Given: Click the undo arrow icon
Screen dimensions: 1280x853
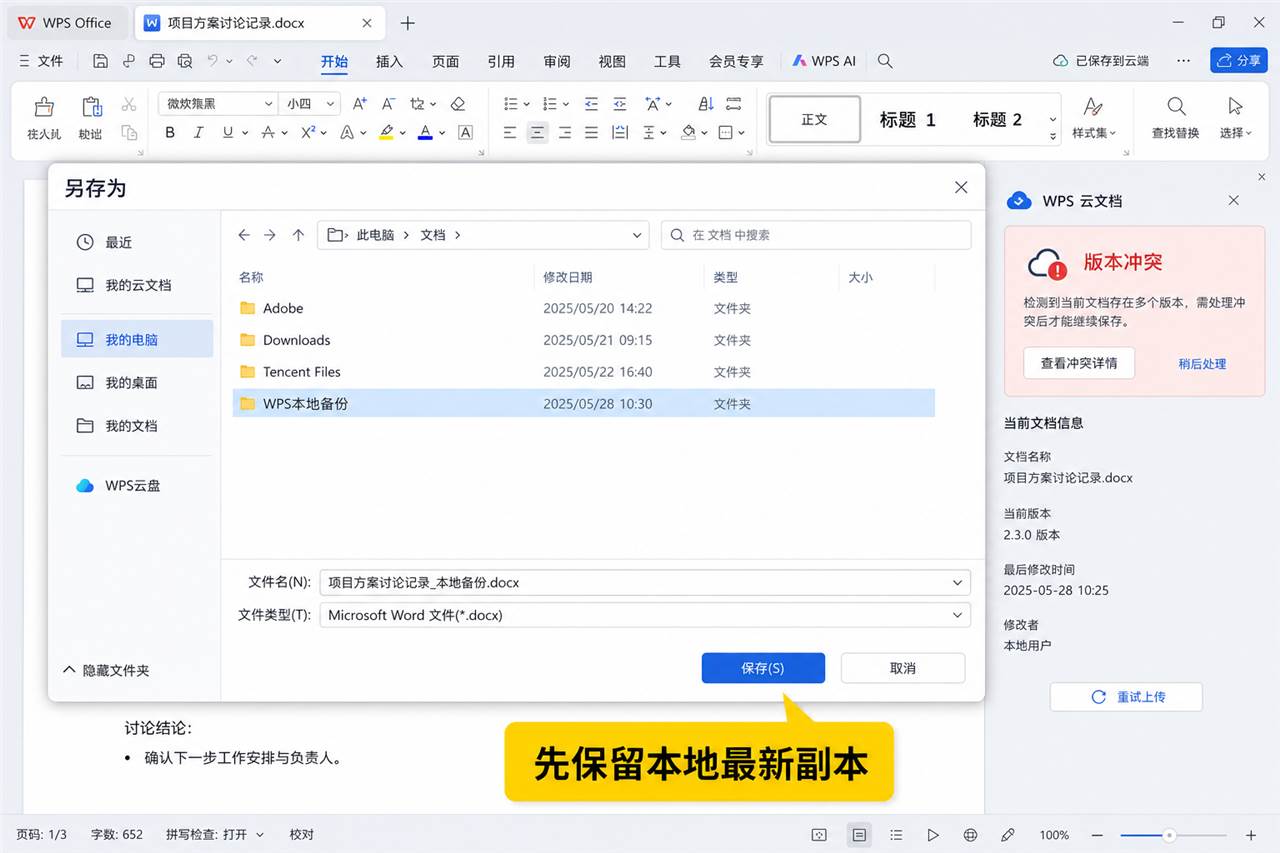Looking at the screenshot, I should 213,61.
